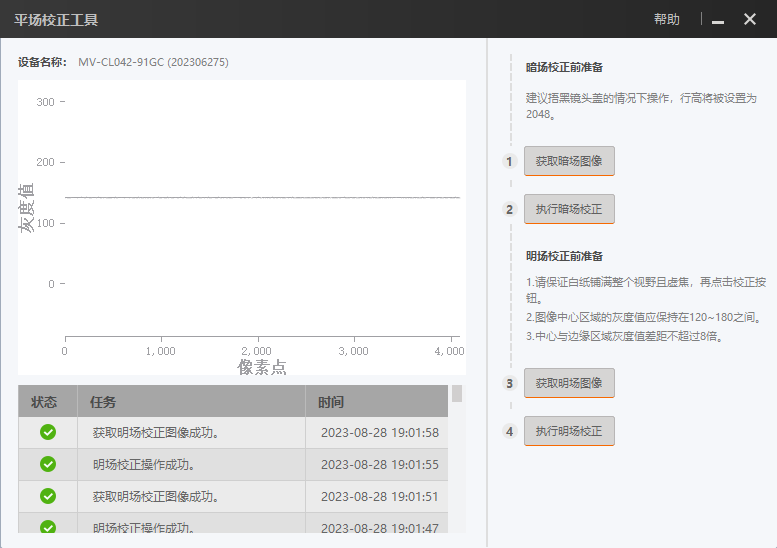The height and width of the screenshot is (548, 777).
Task: Select step 1 number circle
Action: [509, 161]
